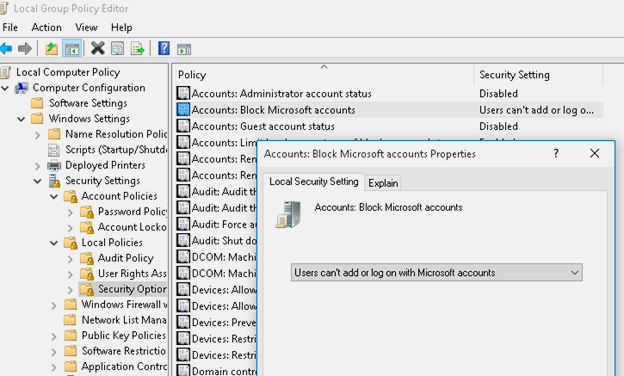Select the Account Lockout Policy tree item

[132, 227]
